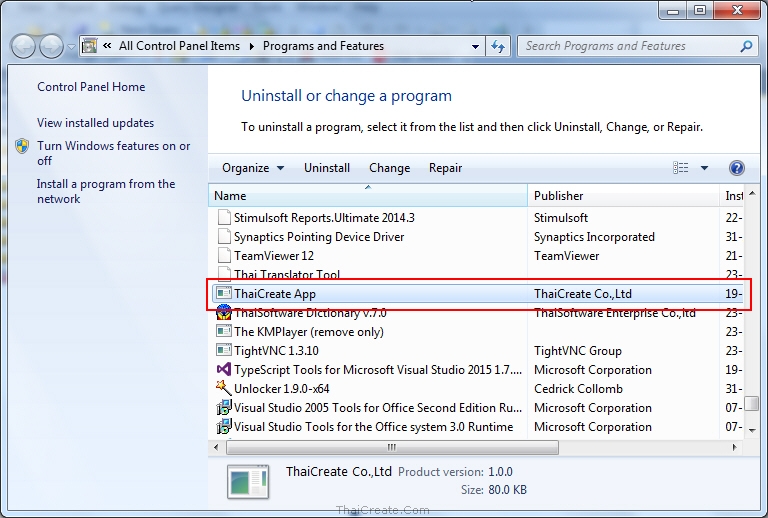Click vertical scrollbar down arrow

(x=752, y=430)
